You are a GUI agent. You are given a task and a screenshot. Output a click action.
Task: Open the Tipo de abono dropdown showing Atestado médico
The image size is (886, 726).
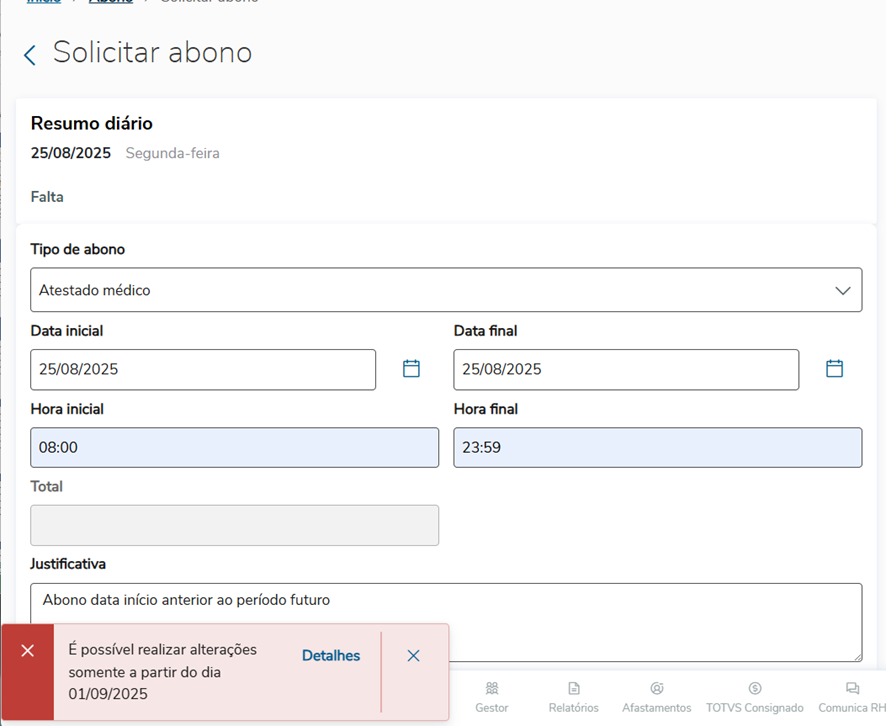point(430,290)
